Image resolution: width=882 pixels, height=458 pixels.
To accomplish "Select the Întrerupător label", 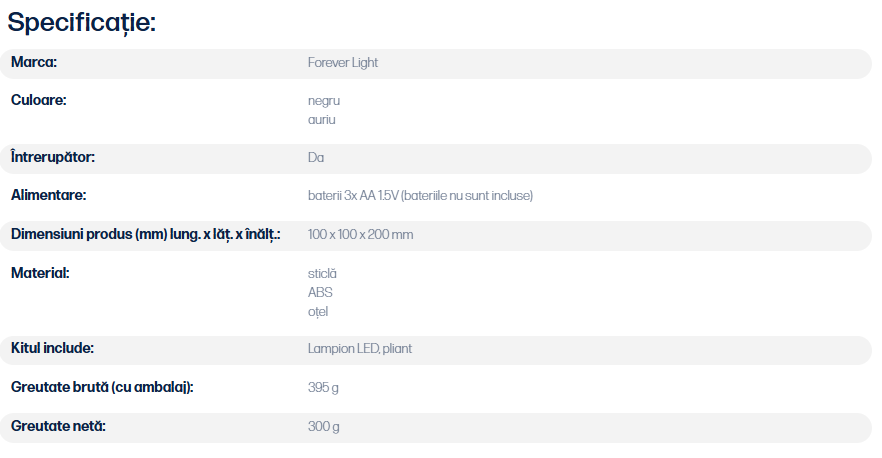I will [53, 157].
